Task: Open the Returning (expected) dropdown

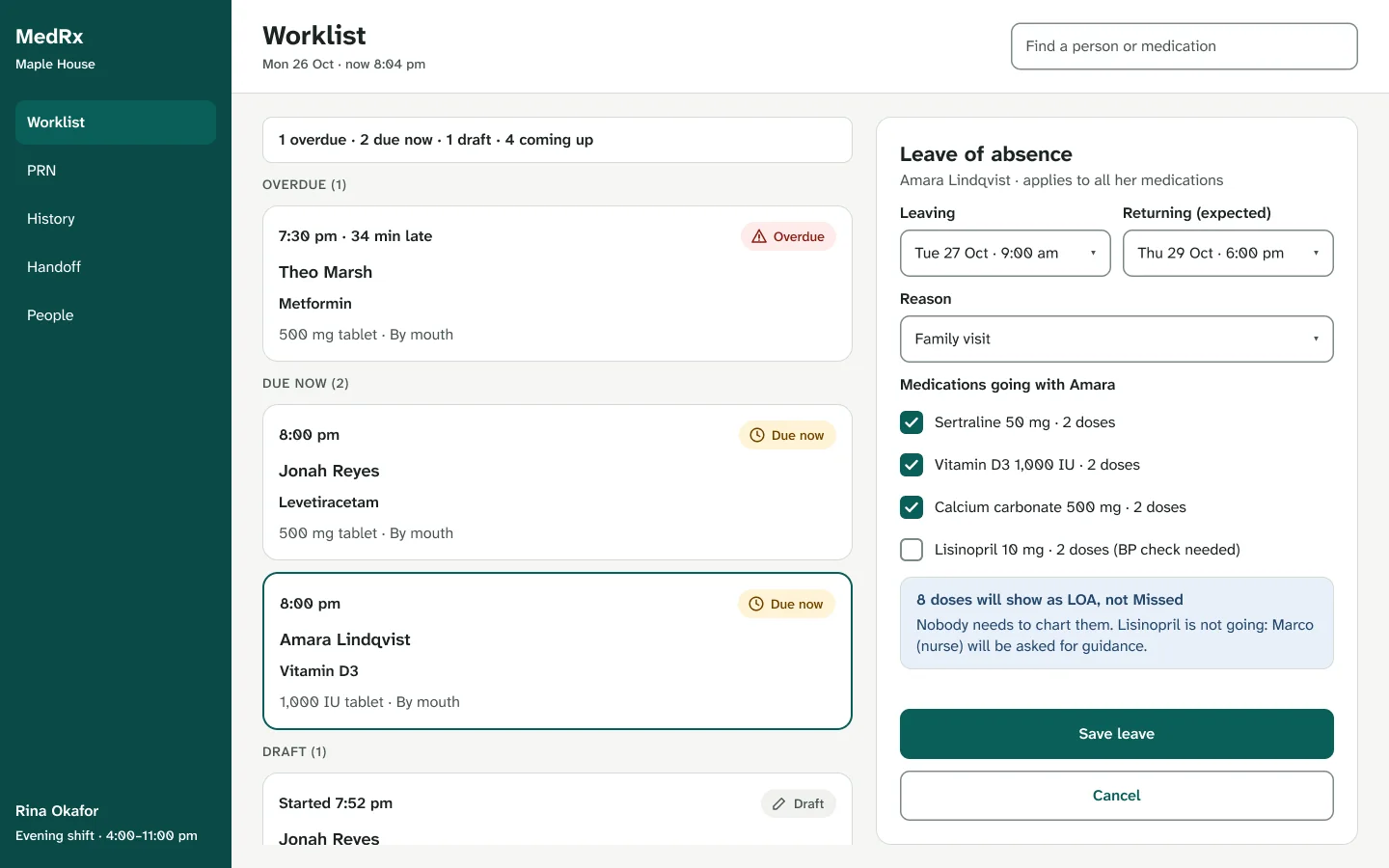Action: tap(1228, 253)
